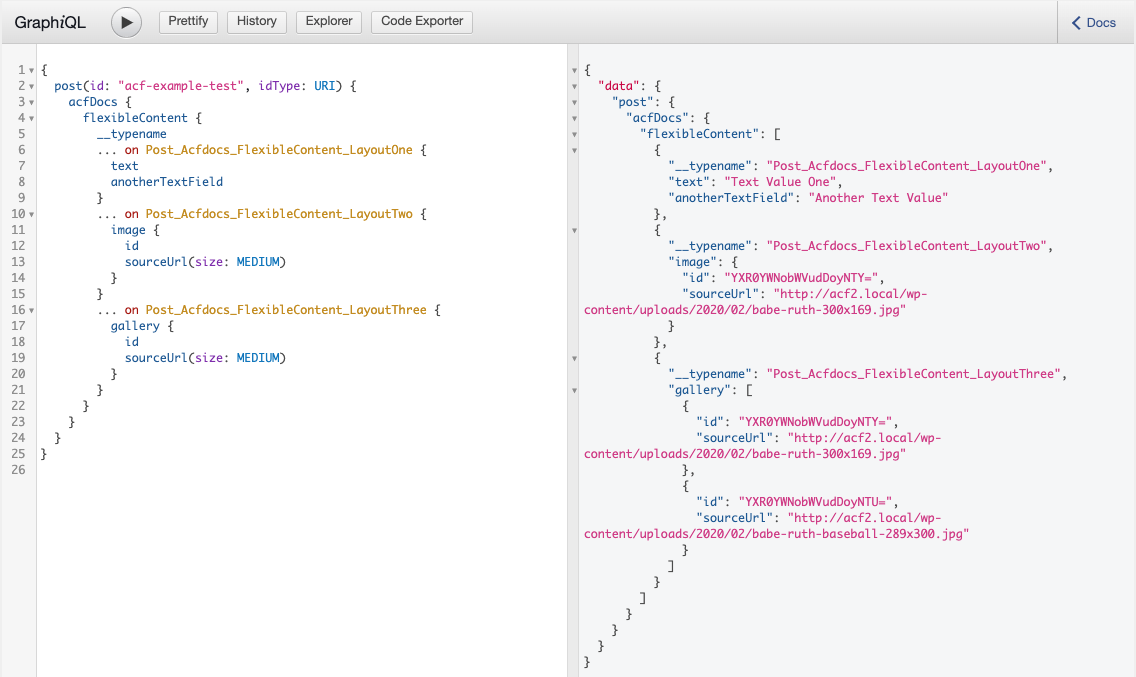Fold the flexibleContent block on line 4
The width and height of the screenshot is (1136, 677).
pos(31,118)
